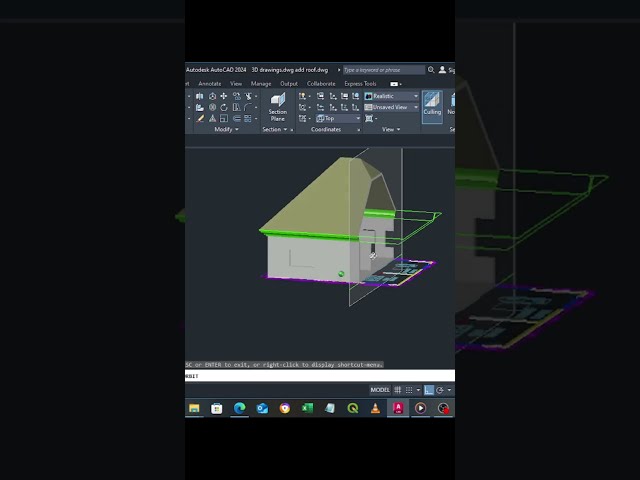Open File Explorer from the taskbar
The height and width of the screenshot is (480, 640).
[194, 408]
